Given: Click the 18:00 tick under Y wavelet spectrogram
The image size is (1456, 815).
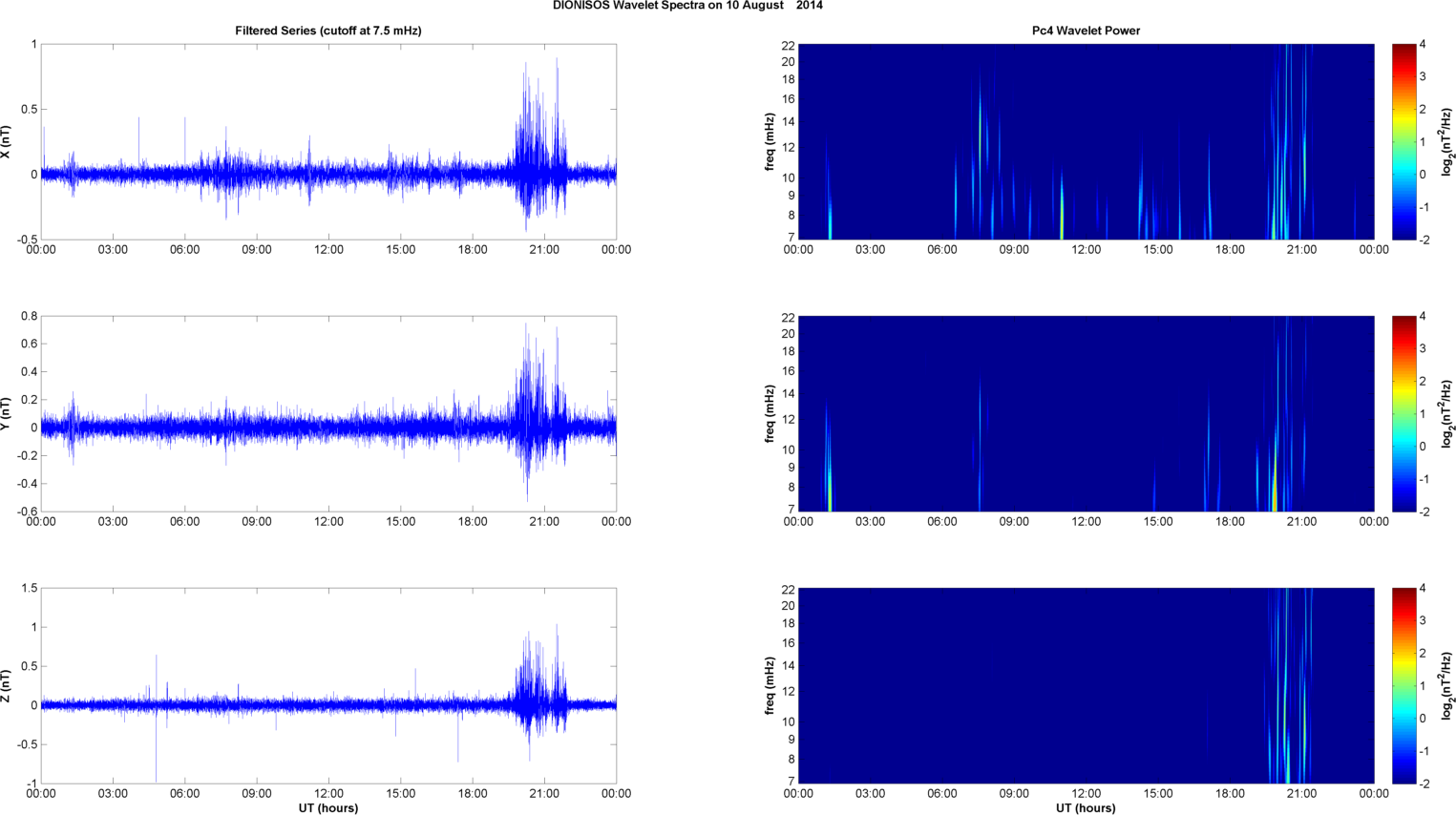Looking at the screenshot, I should 1230,522.
